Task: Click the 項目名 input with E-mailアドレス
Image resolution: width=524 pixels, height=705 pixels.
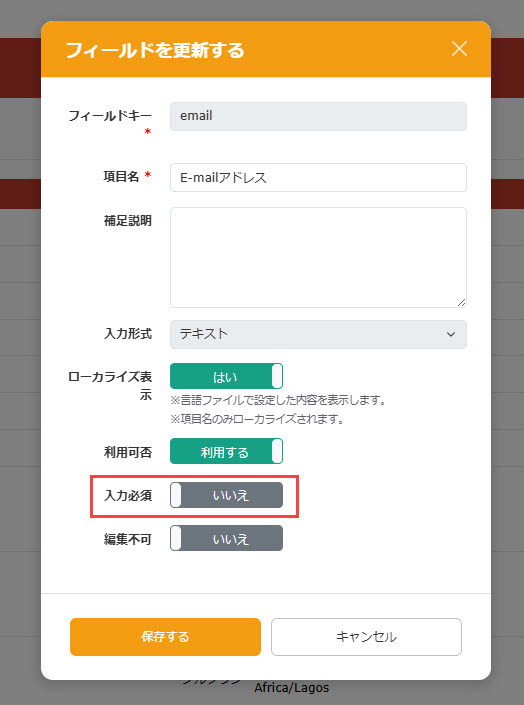Action: pos(318,178)
